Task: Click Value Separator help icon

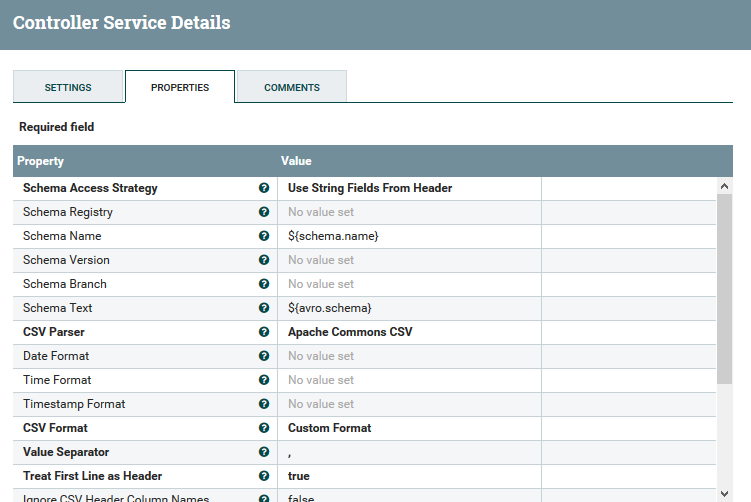Action: pos(264,452)
